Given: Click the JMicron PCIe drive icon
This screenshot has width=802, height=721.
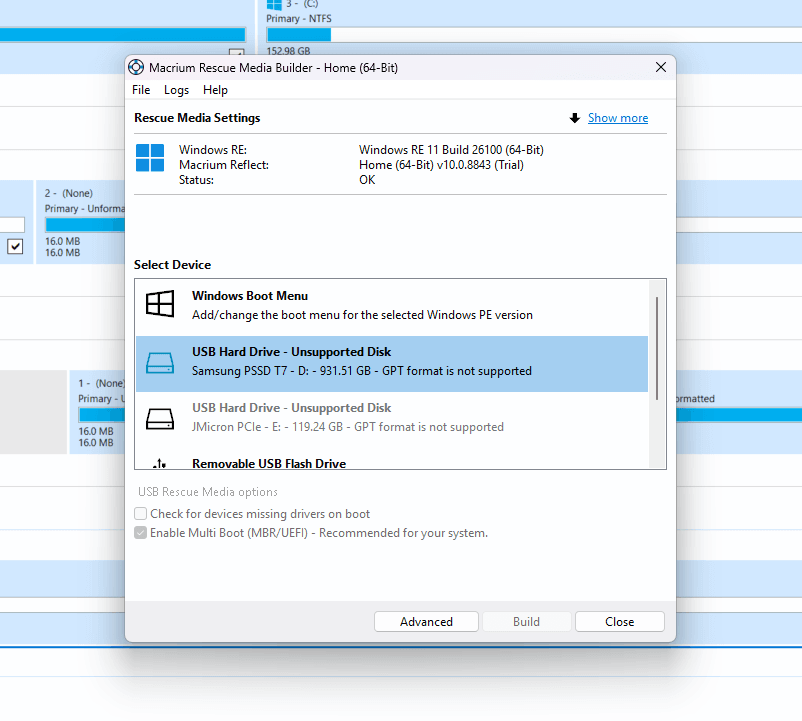Looking at the screenshot, I should (160, 419).
